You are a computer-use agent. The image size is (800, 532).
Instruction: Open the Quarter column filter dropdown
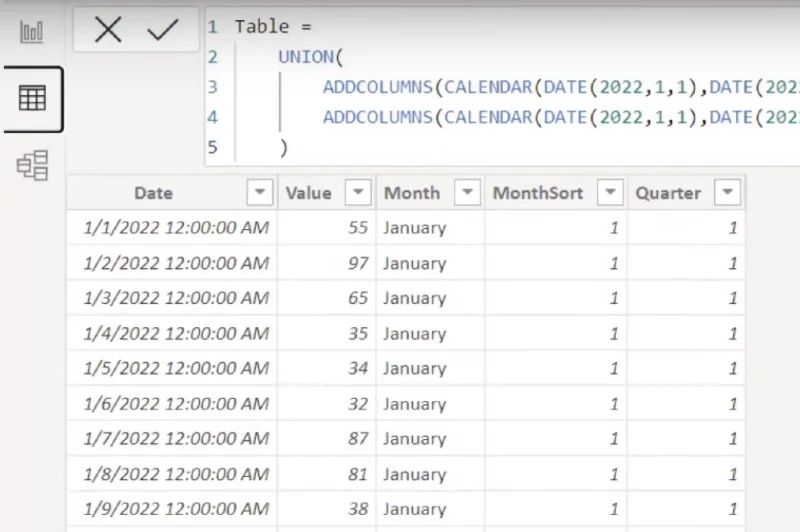[728, 192]
